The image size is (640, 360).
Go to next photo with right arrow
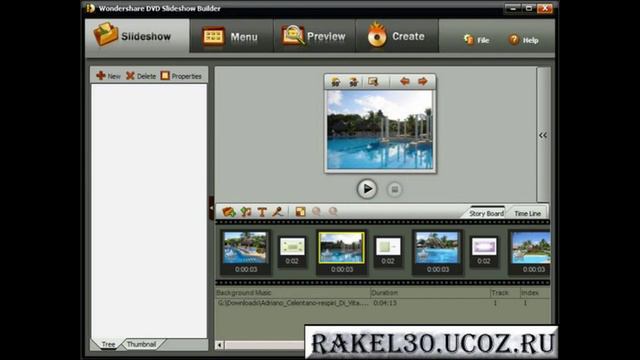[x=423, y=81]
